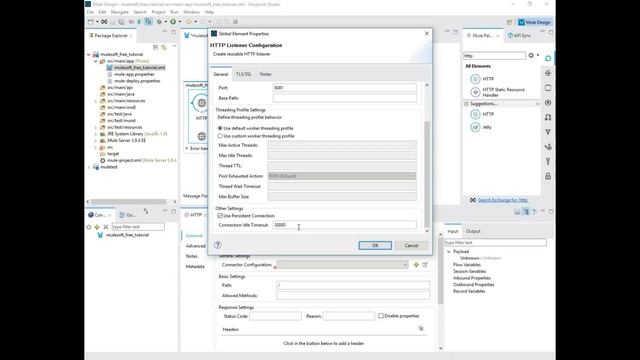Open the Navigate menu
Screen dimensions: 640x360
pyautogui.click(x=120, y=12)
